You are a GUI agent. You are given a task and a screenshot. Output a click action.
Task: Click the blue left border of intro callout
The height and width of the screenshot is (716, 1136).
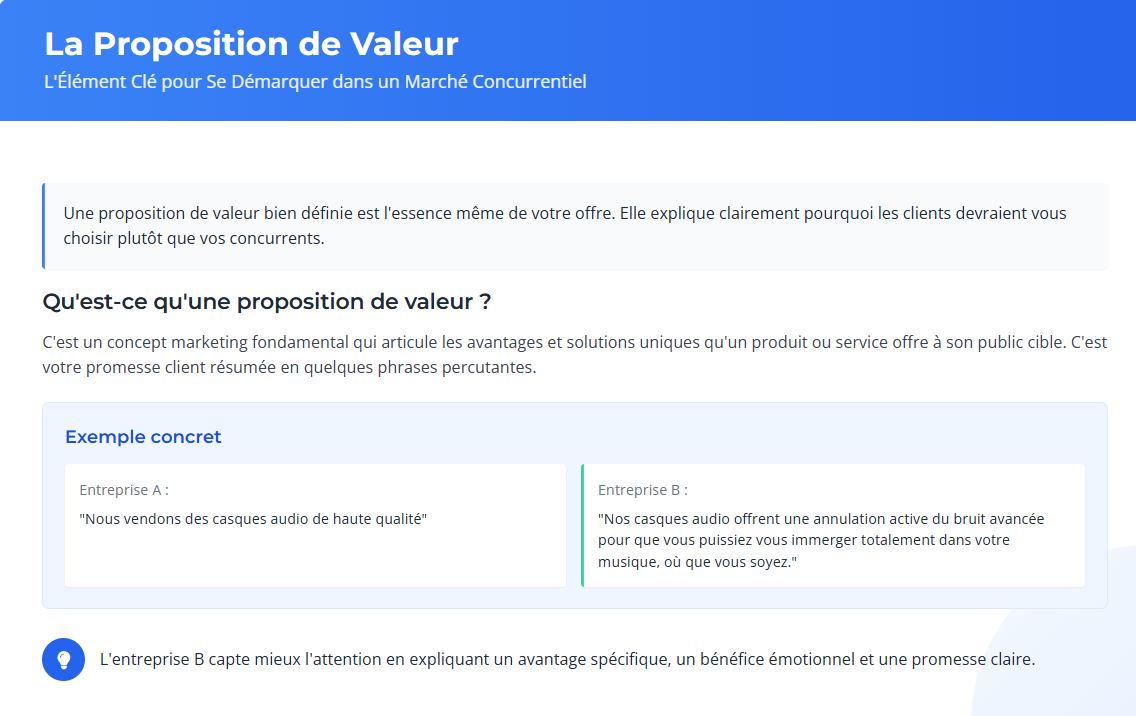coord(43,226)
